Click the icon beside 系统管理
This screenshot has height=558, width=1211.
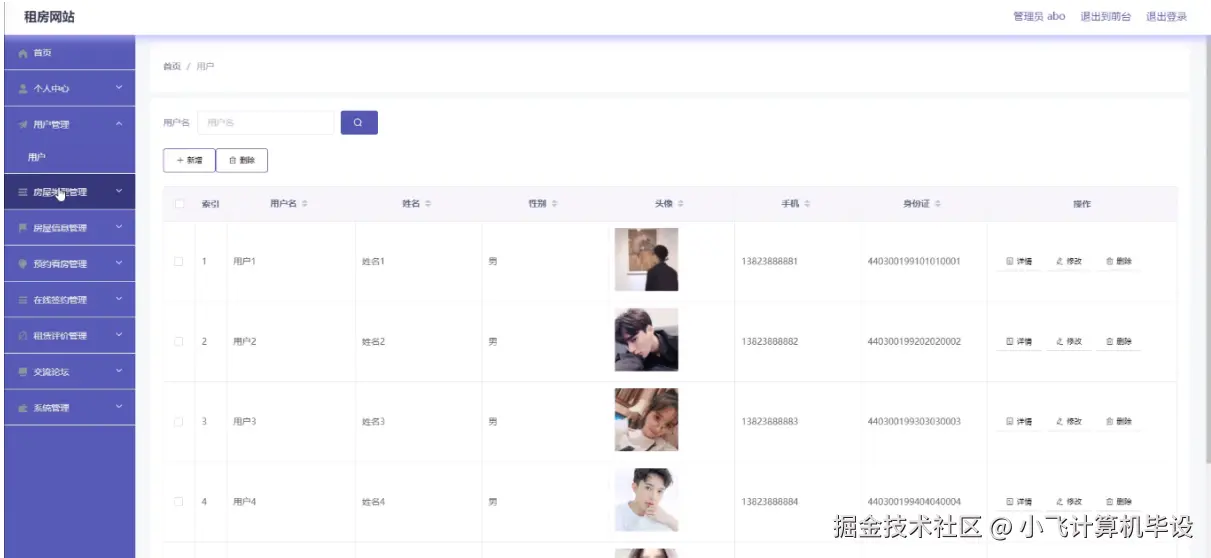(x=23, y=408)
